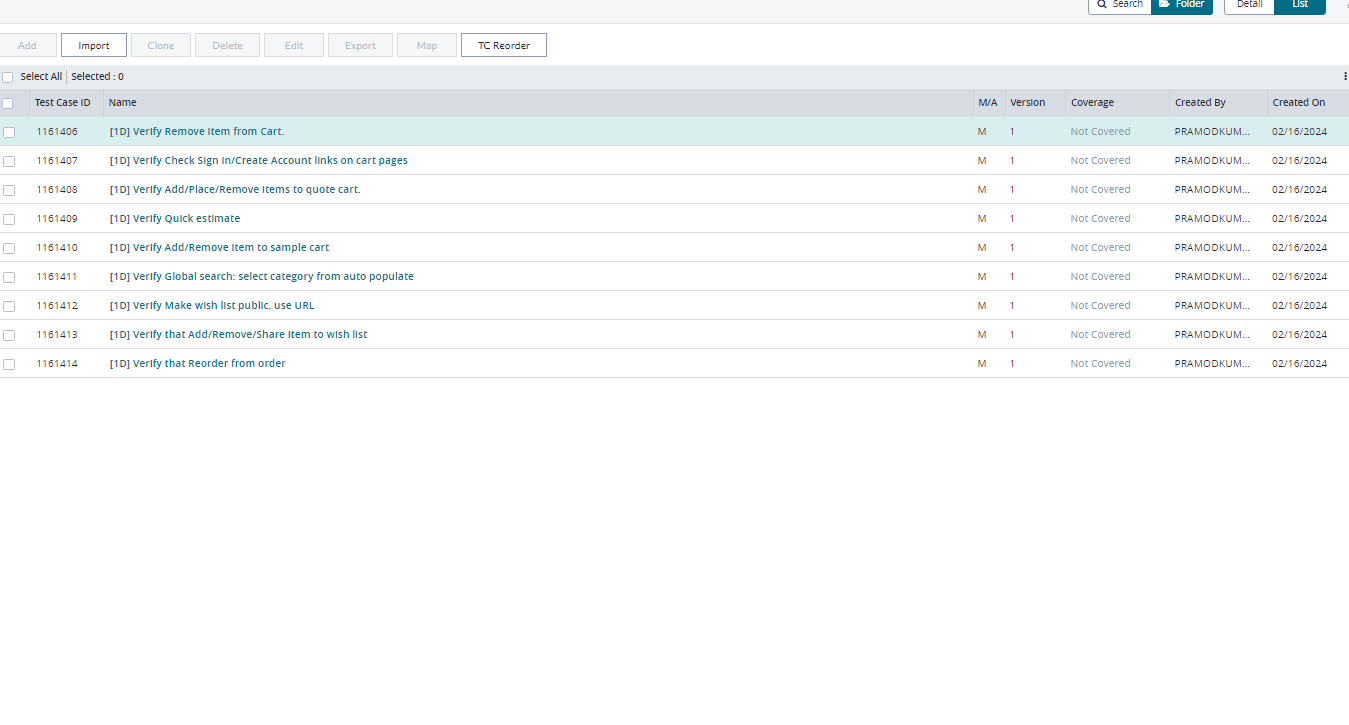Screen dimensions: 1349x725
Task: Open 'Verify Remove Item from Cart' test case
Action: click(x=197, y=132)
